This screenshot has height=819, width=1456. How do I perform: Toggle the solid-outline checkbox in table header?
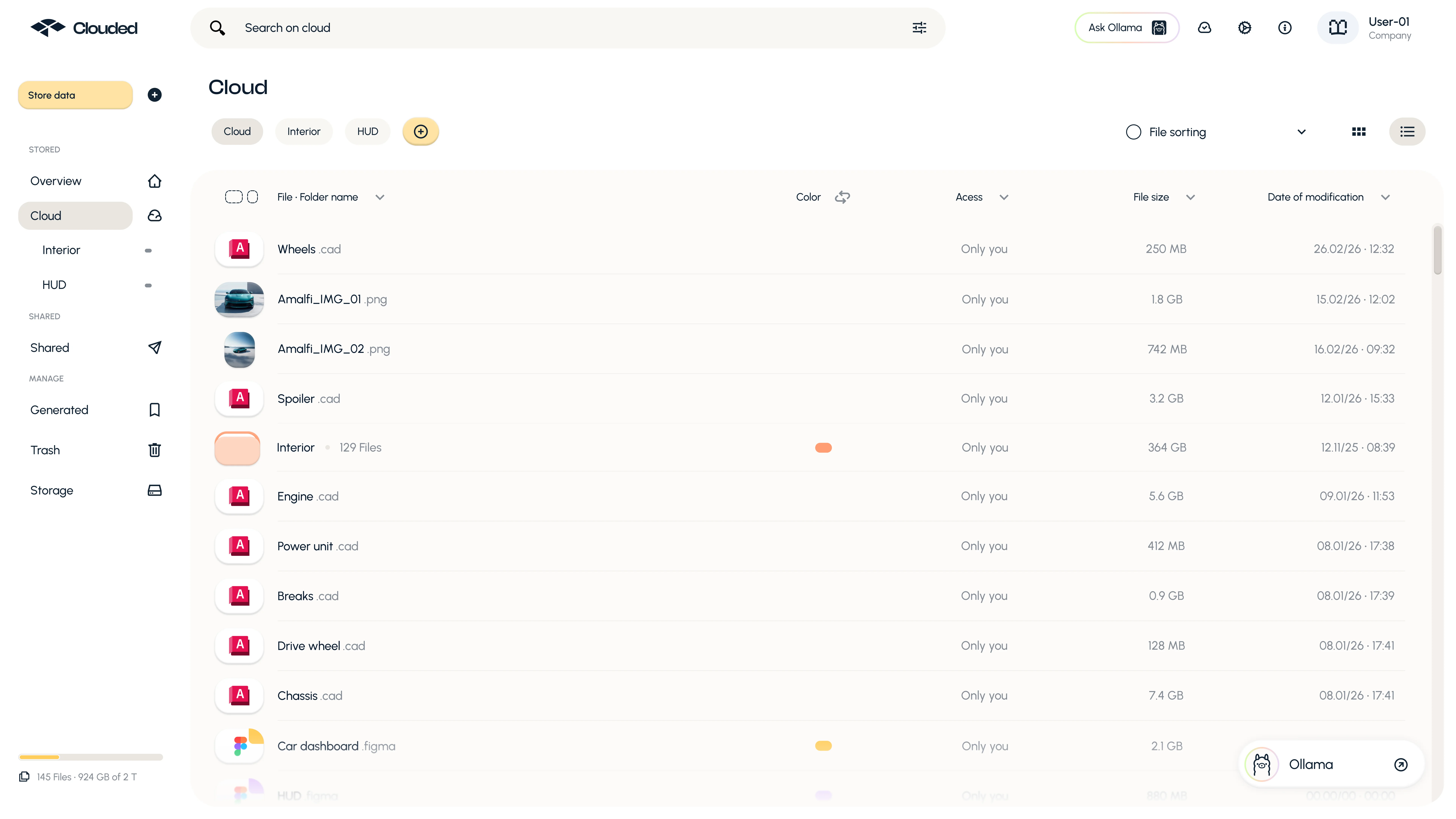coord(253,197)
